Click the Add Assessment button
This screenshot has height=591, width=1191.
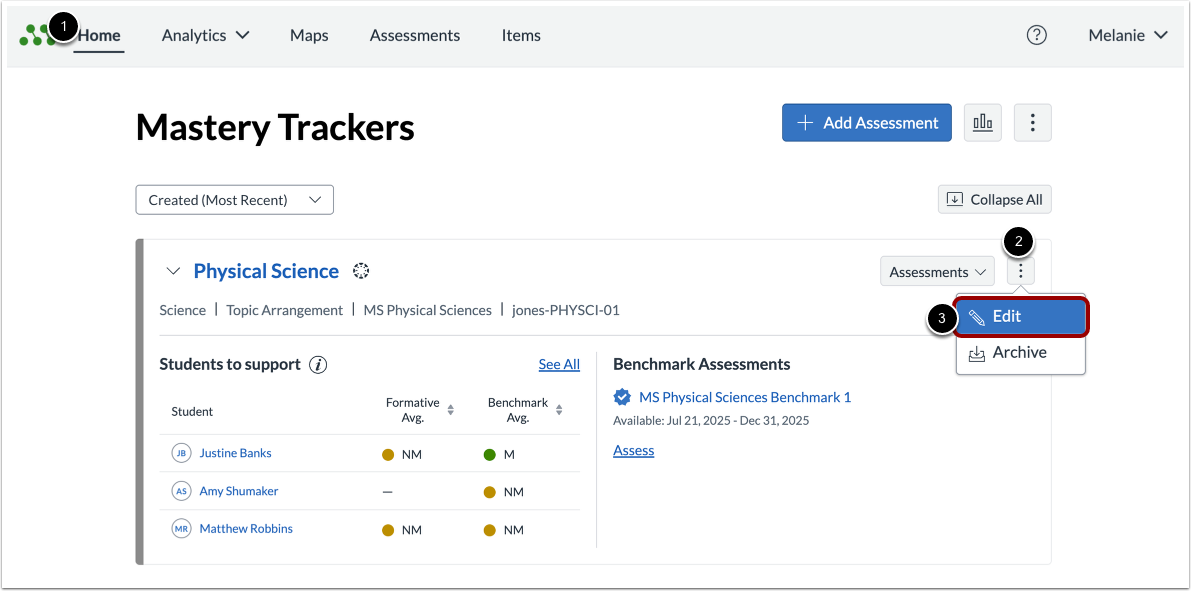coord(866,122)
